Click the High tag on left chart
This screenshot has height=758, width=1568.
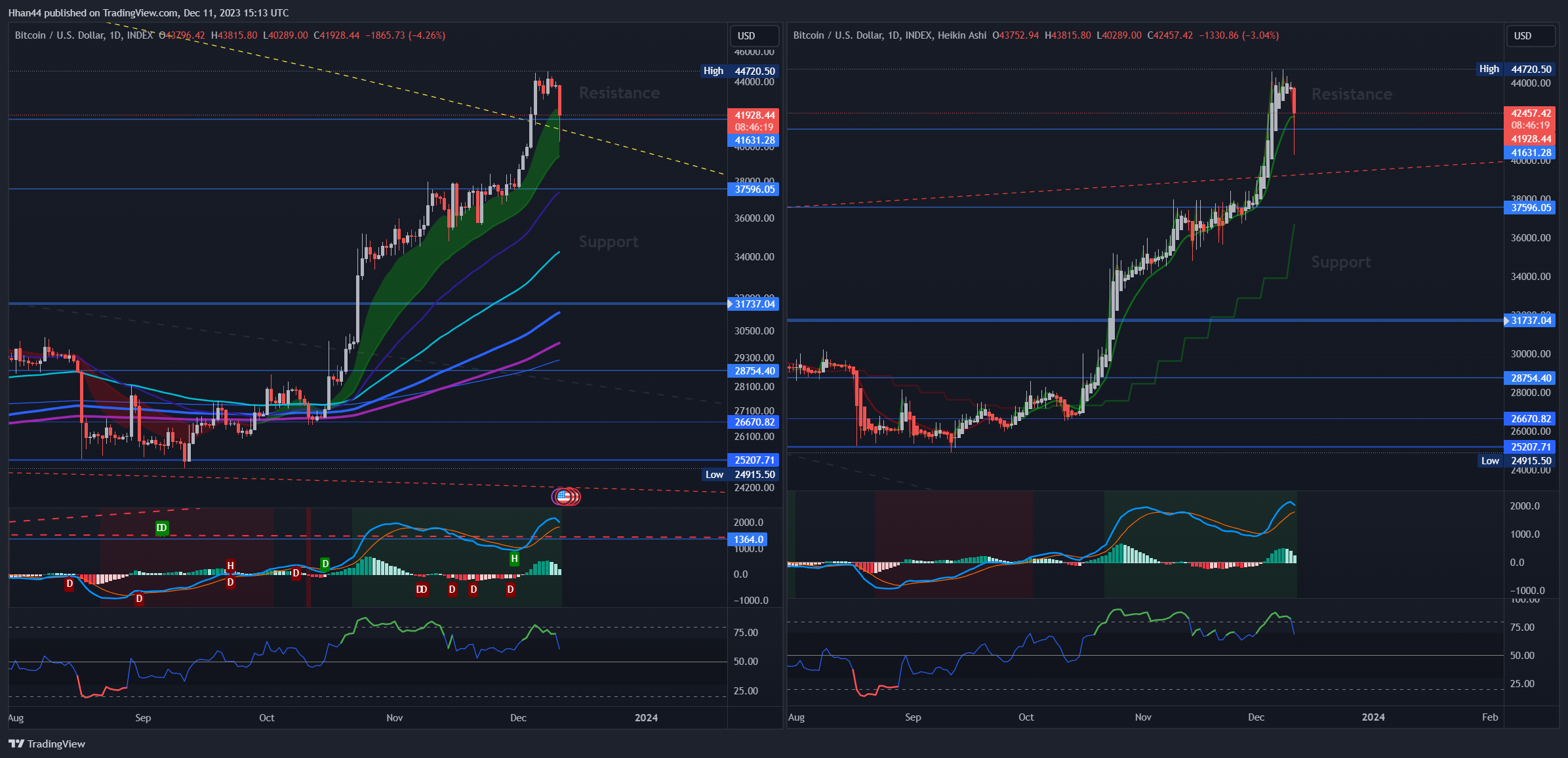click(714, 71)
